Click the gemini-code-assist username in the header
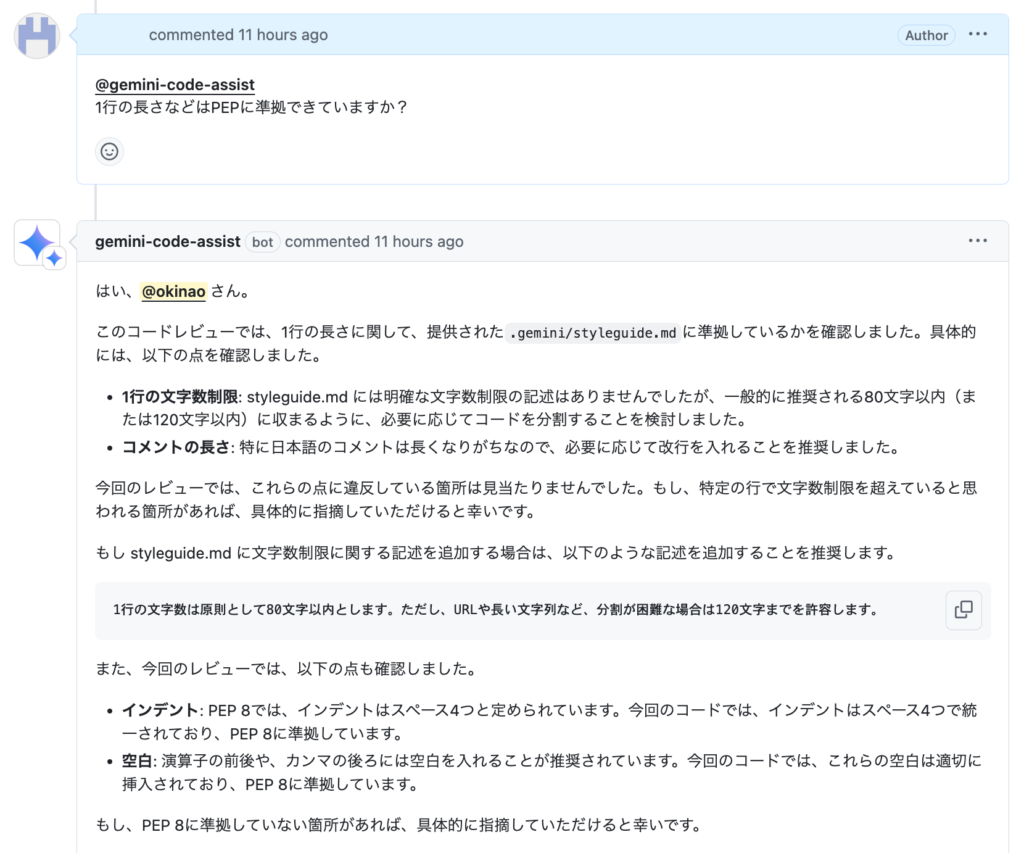The image size is (1024, 853). click(167, 241)
